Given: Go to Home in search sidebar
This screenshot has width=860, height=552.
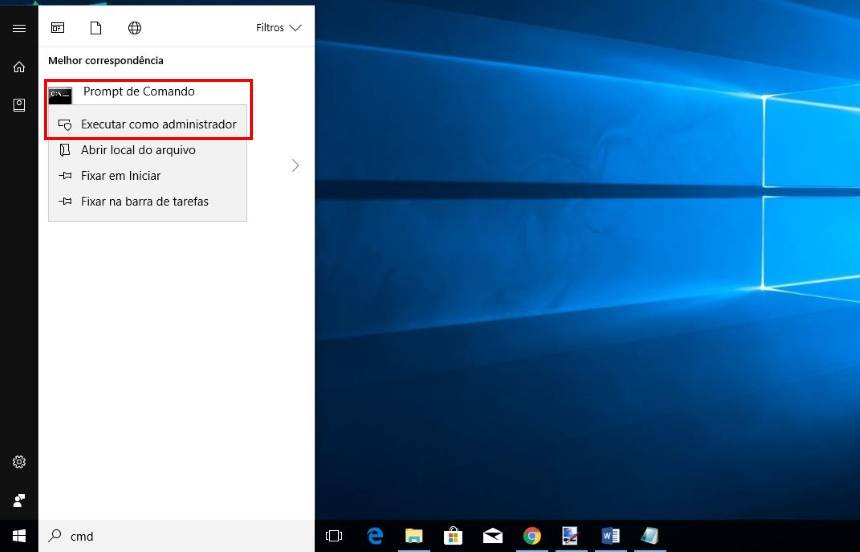Looking at the screenshot, I should pyautogui.click(x=18, y=66).
